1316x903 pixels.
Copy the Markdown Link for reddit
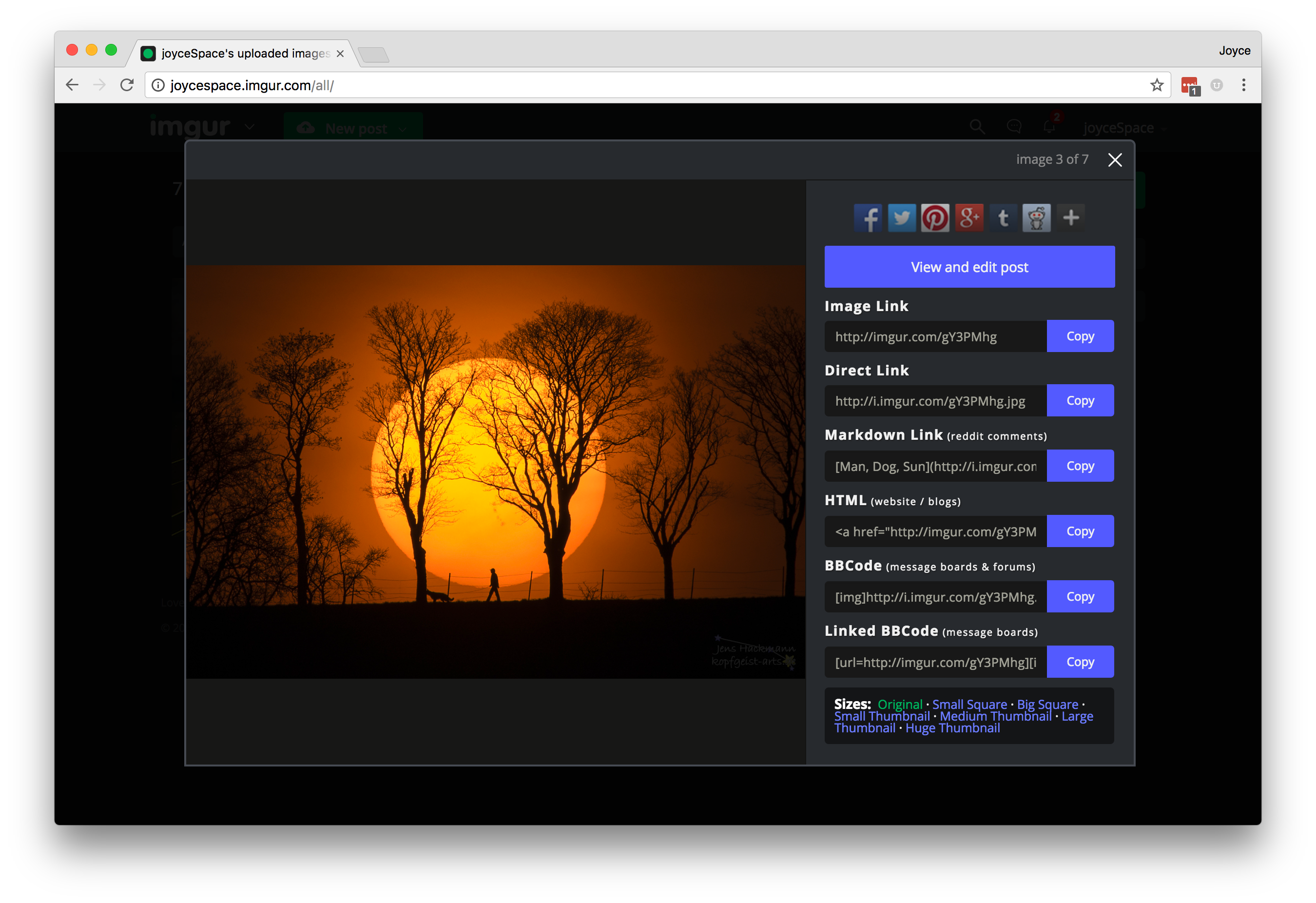(x=1079, y=466)
